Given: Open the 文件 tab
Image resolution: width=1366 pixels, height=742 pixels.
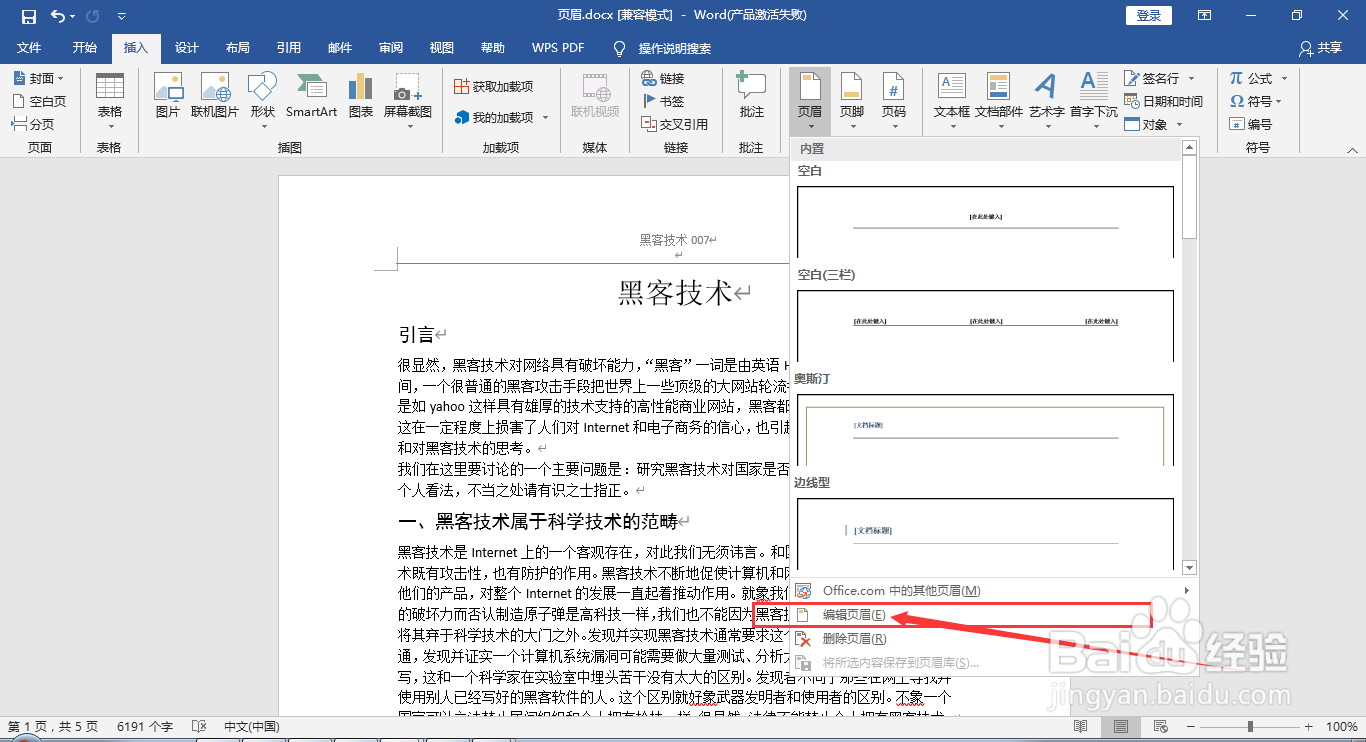Looking at the screenshot, I should click(x=29, y=48).
